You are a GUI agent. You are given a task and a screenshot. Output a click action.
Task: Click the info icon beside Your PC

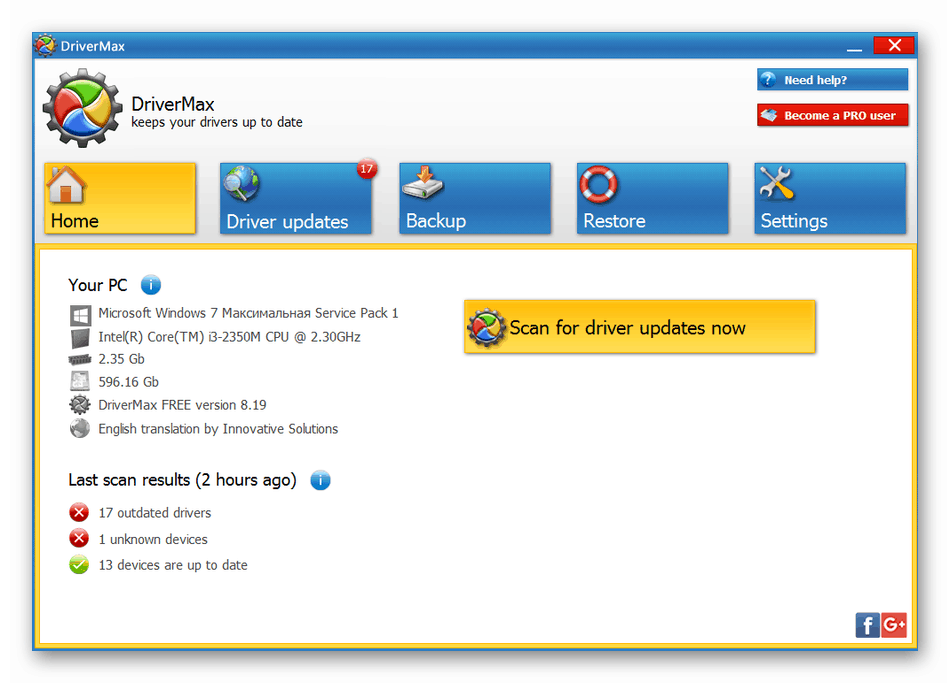point(151,284)
